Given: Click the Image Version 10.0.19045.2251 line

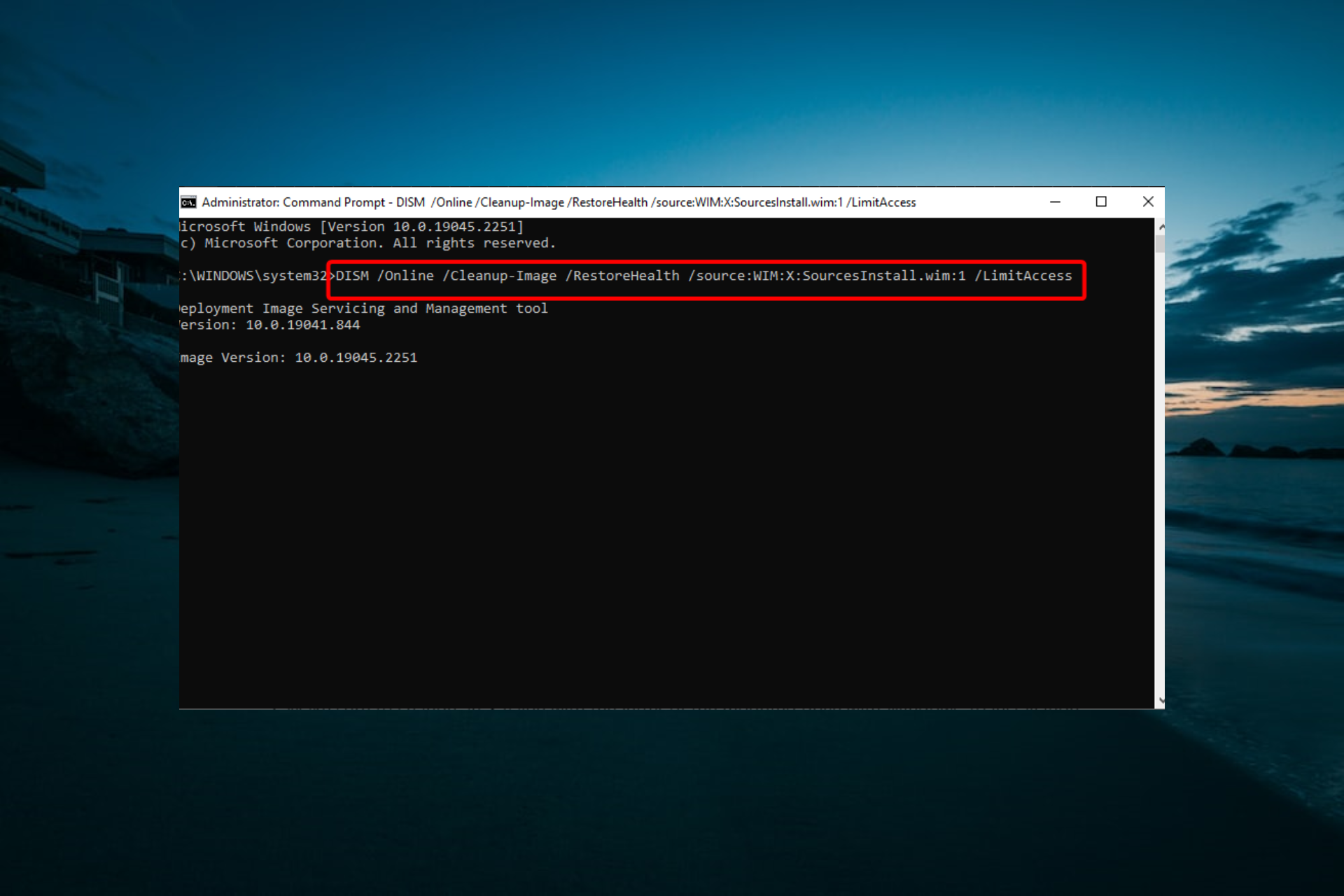Looking at the screenshot, I should [299, 358].
